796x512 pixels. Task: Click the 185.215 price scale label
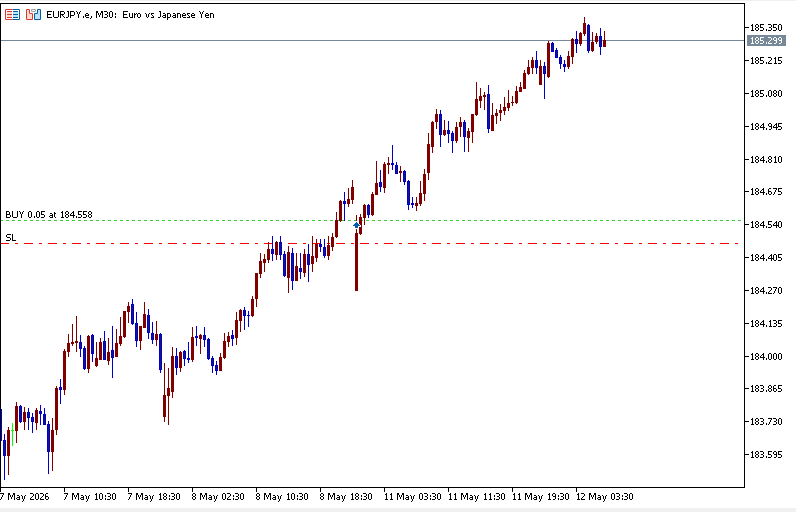766,60
